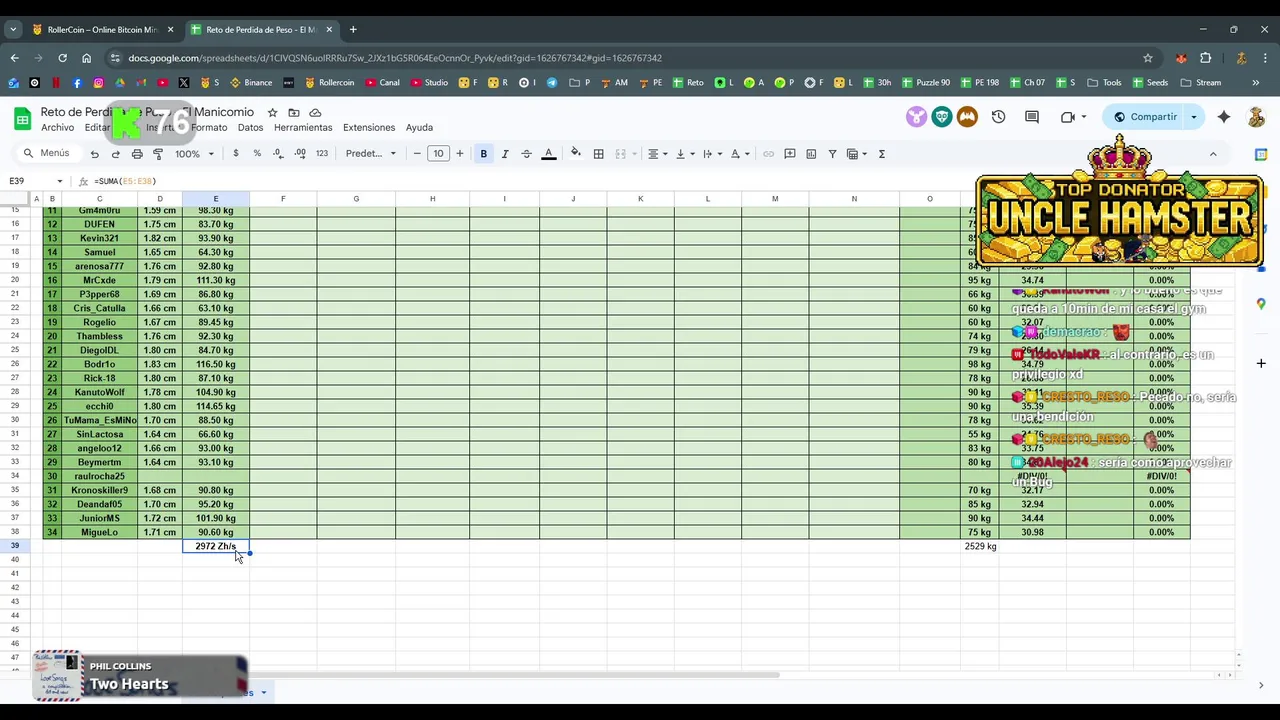The image size is (1280, 720).
Task: Increase decimal places button
Action: pyautogui.click(x=300, y=154)
